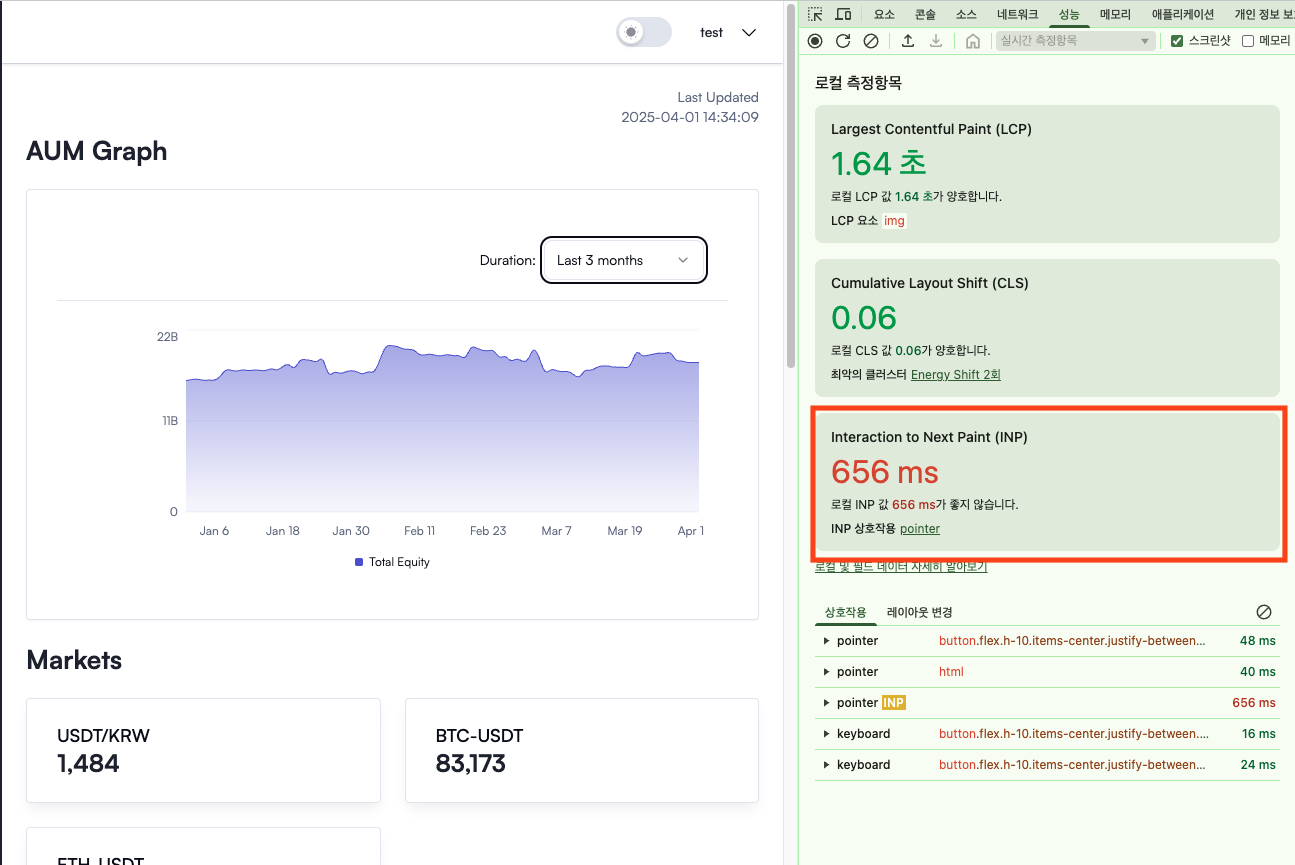Click the 2025-04-01 14:34:09 timestamp
This screenshot has width=1295, height=865.
click(x=690, y=117)
